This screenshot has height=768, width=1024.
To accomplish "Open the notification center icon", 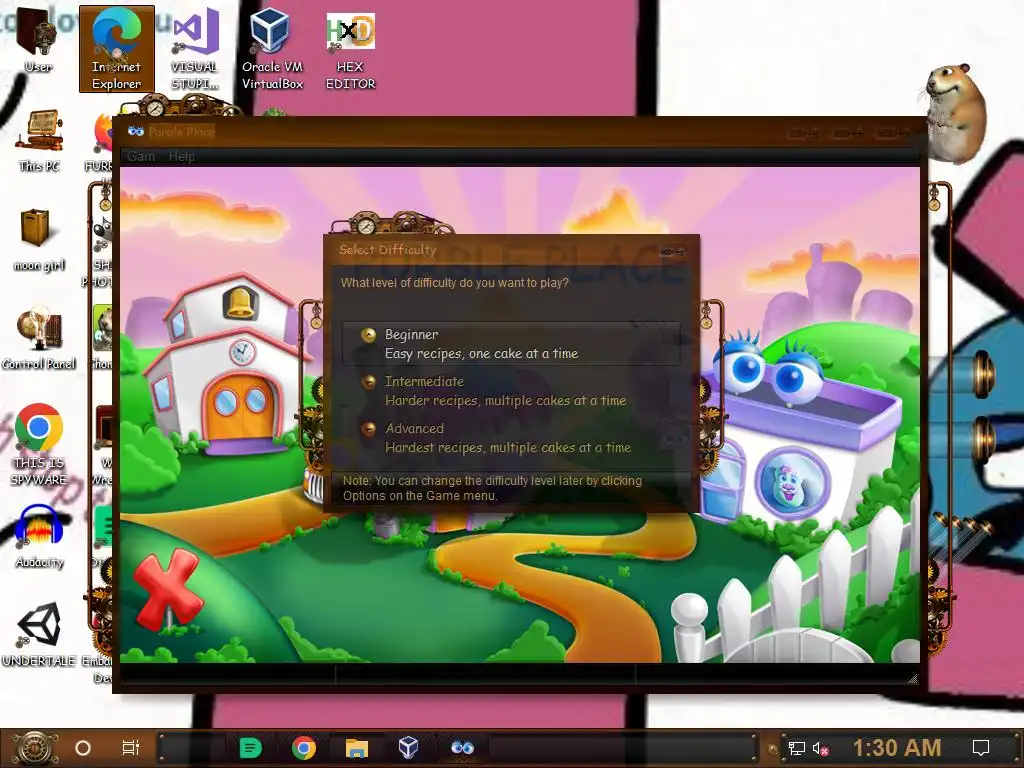I will click(x=980, y=748).
